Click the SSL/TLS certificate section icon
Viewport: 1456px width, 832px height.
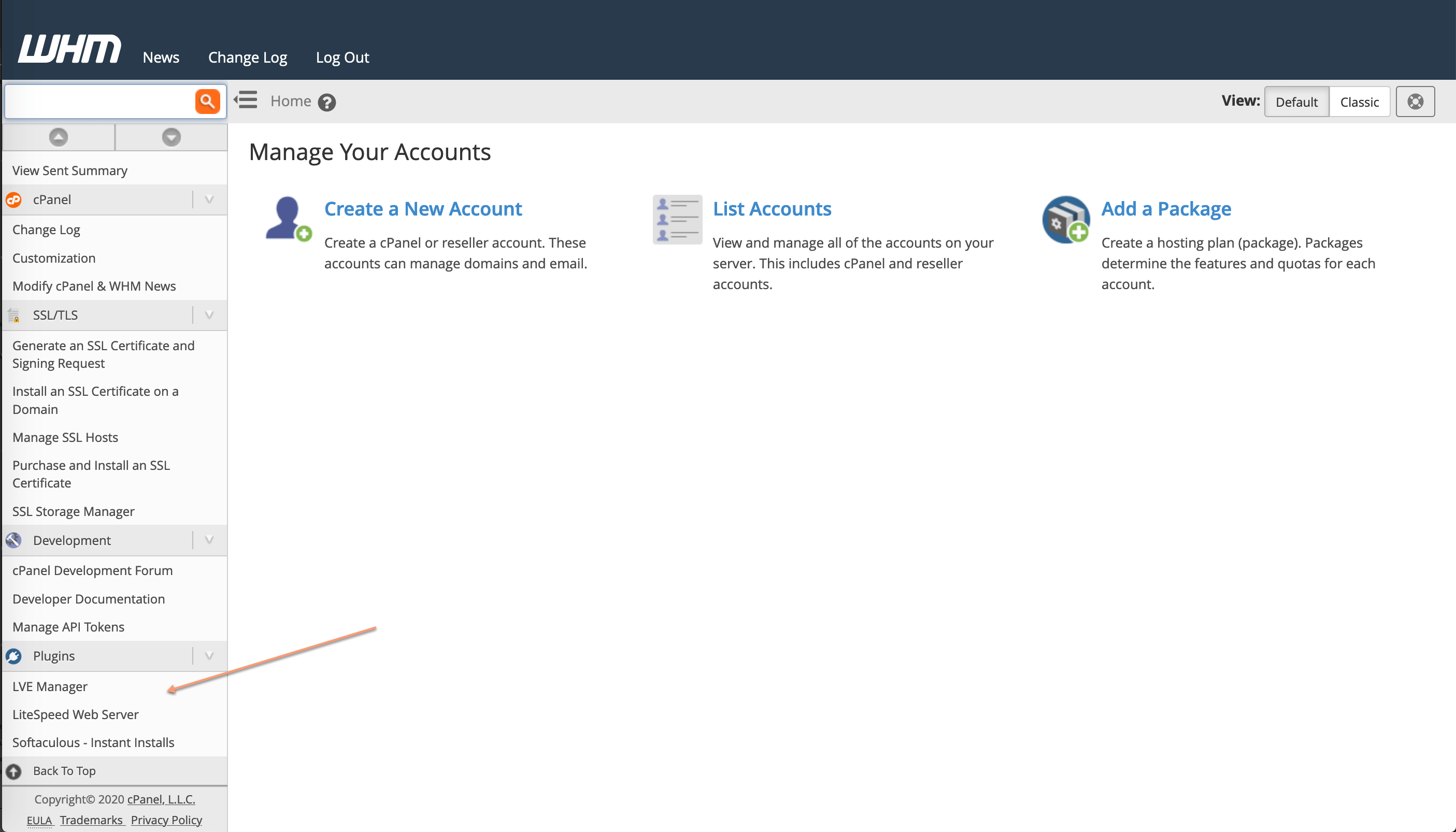click(x=13, y=315)
